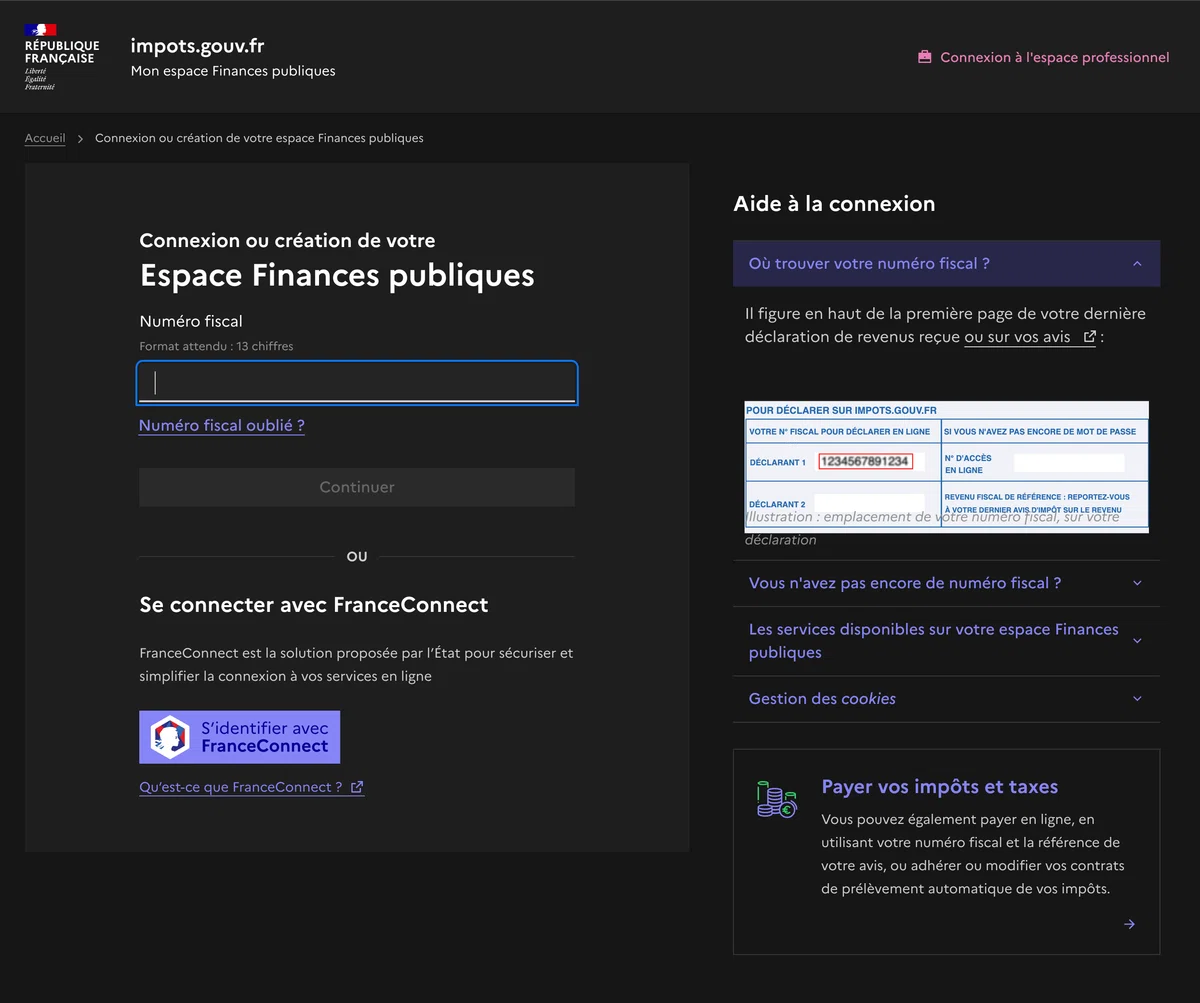The width and height of the screenshot is (1200, 1003).
Task: Click the sample number 1234567891234
Action: coord(865,461)
